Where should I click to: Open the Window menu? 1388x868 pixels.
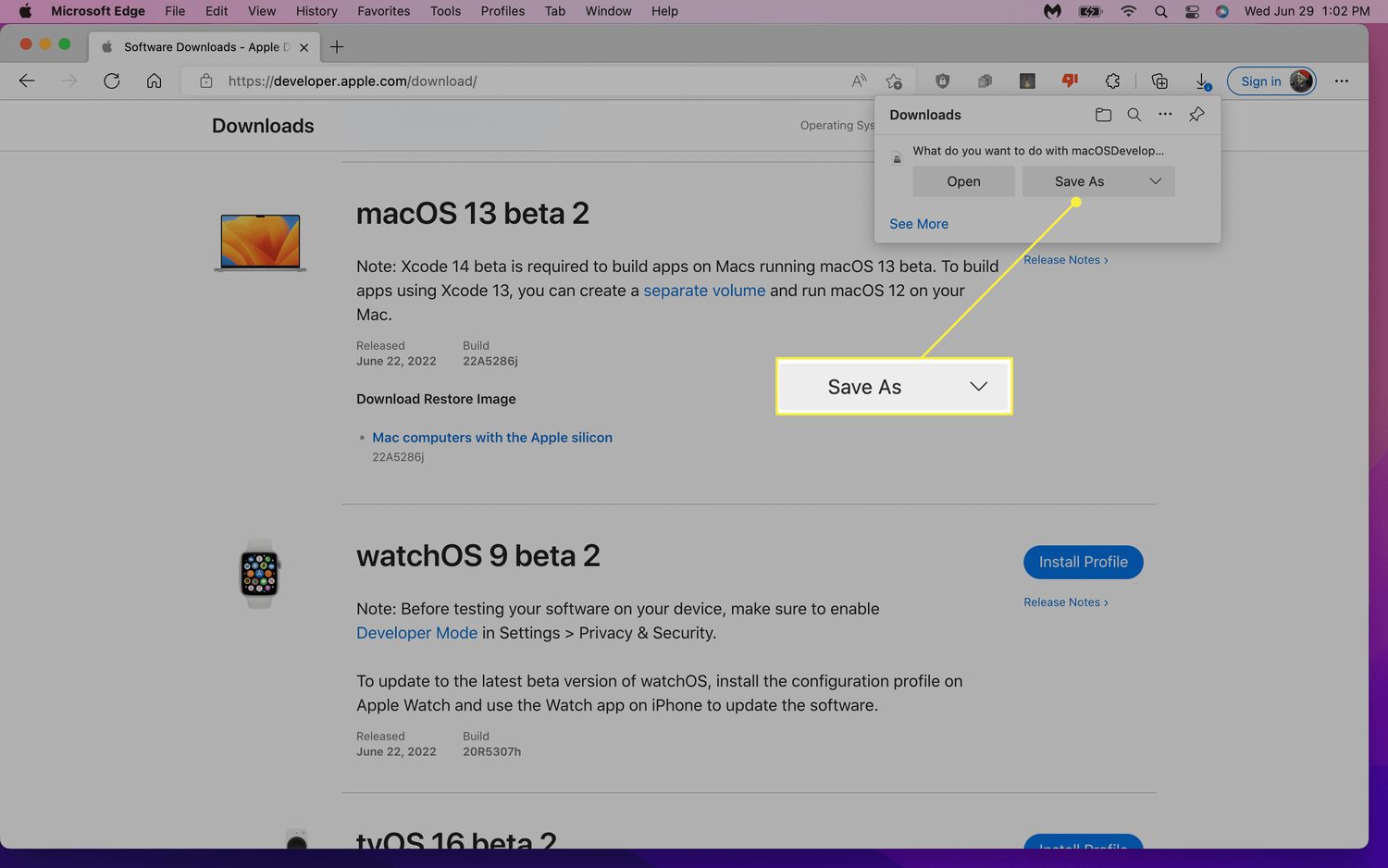click(x=608, y=11)
